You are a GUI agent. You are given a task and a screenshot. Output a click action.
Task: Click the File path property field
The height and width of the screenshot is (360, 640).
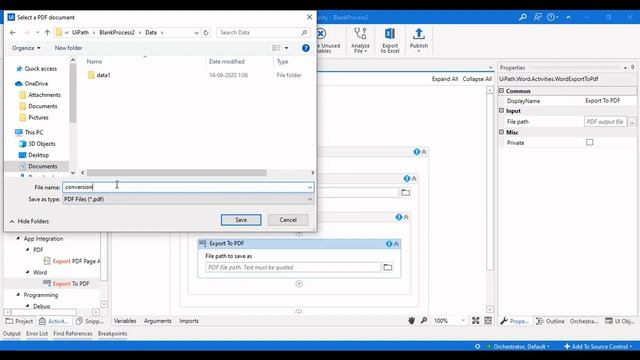tap(605, 122)
